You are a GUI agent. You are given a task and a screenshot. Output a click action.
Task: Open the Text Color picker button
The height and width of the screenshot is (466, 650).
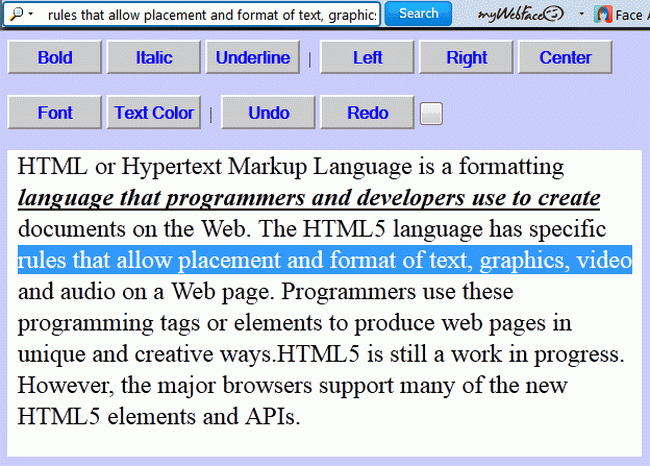[x=154, y=112]
